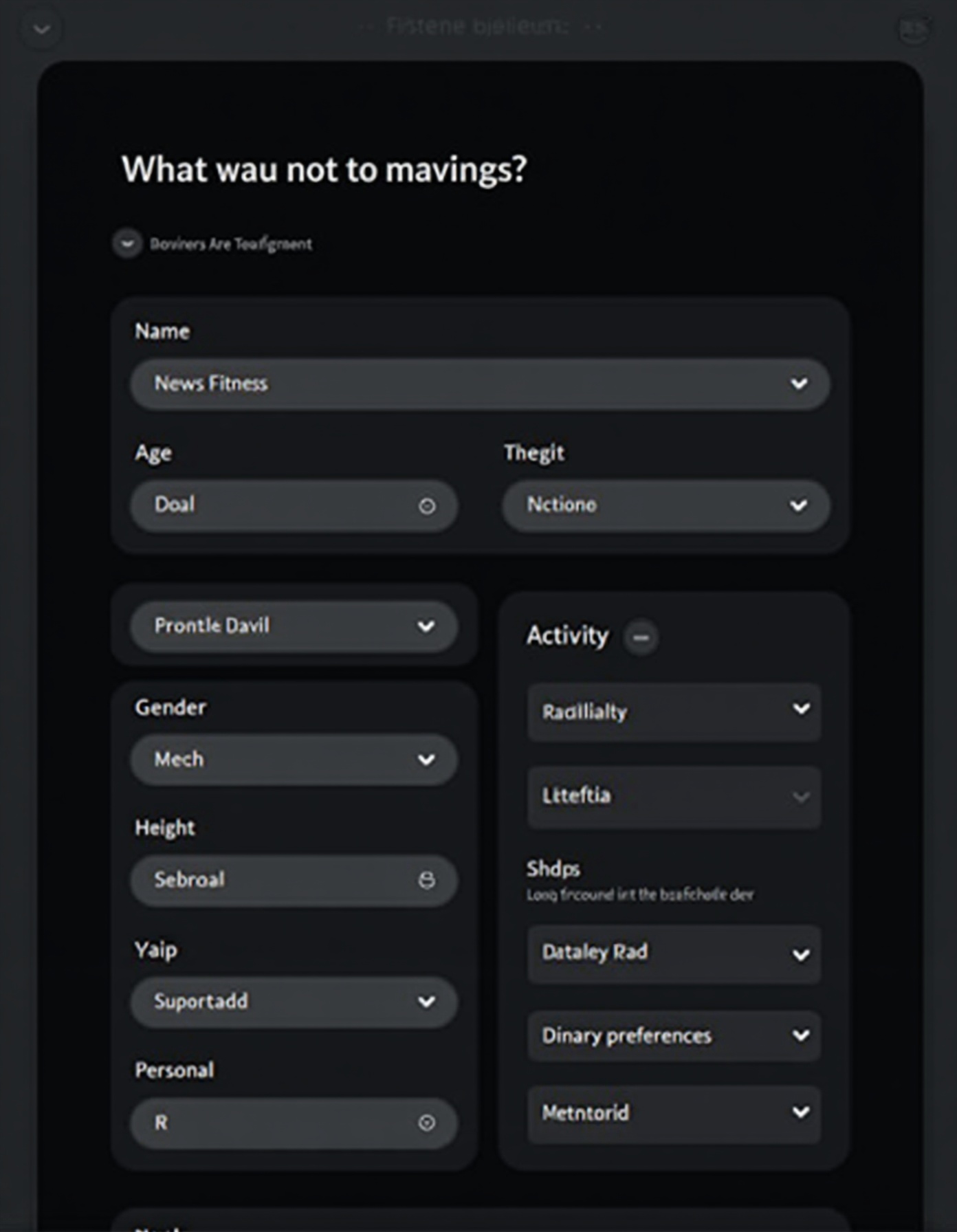Click the back chevron icon at top left
Screen dimensions: 957x1232
pyautogui.click(x=40, y=28)
